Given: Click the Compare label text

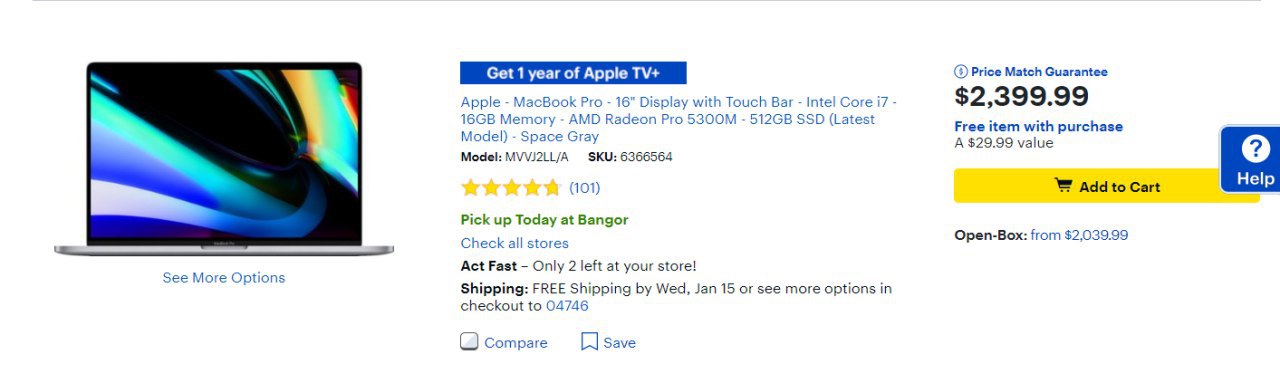Looking at the screenshot, I should [516, 343].
